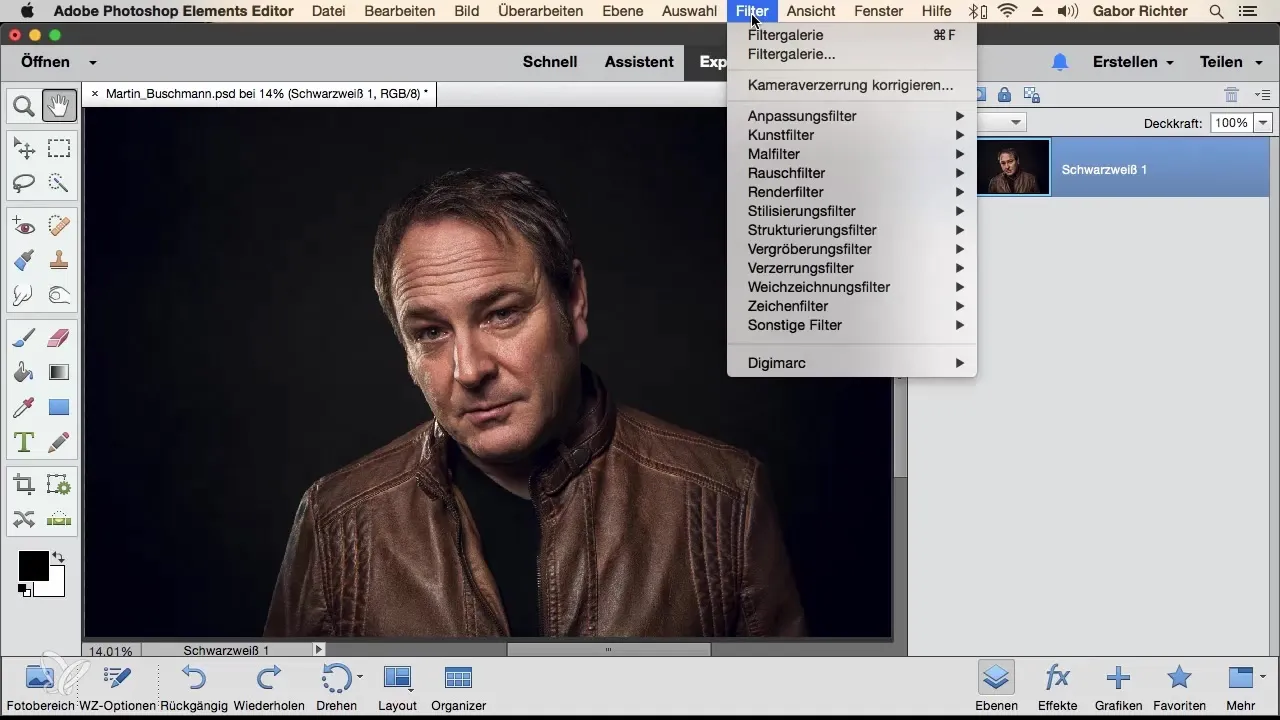Open the Organizer button
The width and height of the screenshot is (1280, 720).
coord(458,687)
